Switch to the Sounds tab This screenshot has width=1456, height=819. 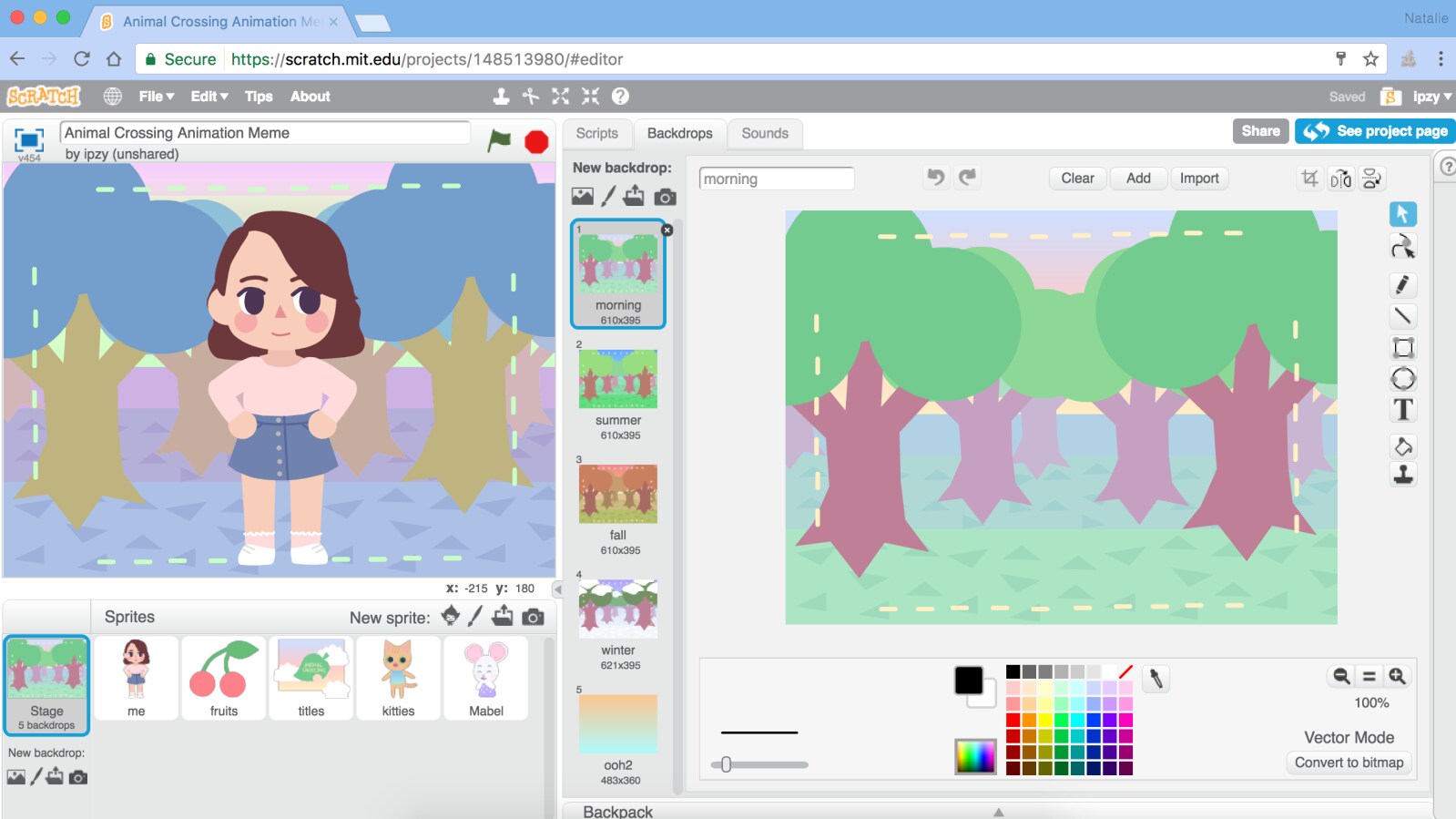tap(765, 133)
